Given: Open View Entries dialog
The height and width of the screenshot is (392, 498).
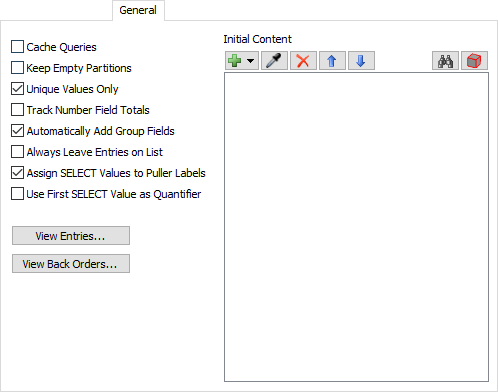Looking at the screenshot, I should click(x=71, y=236).
